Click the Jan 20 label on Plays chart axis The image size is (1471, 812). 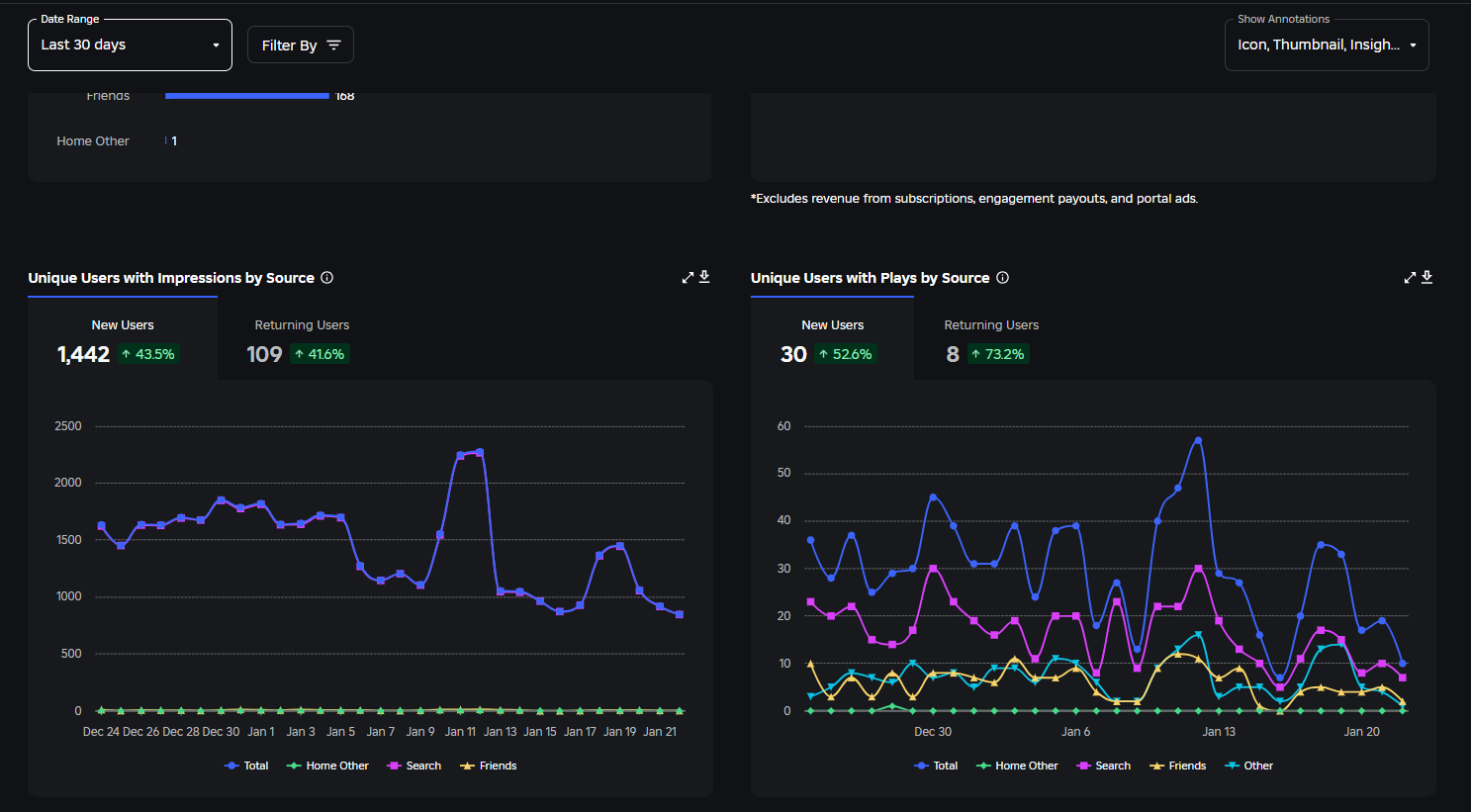click(x=1361, y=732)
